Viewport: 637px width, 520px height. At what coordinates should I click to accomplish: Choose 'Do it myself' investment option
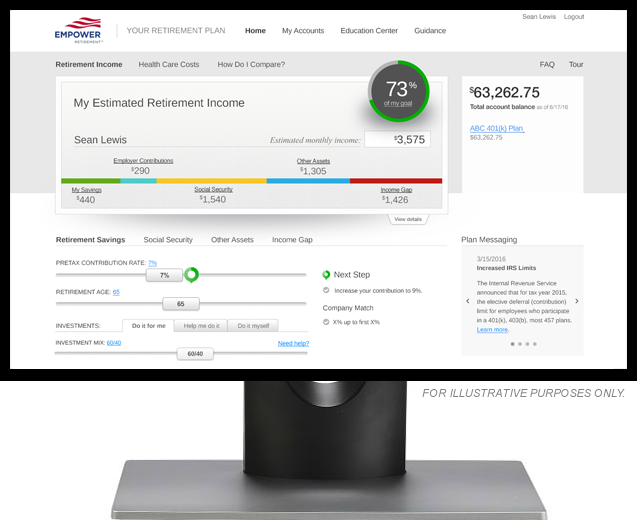[252, 326]
